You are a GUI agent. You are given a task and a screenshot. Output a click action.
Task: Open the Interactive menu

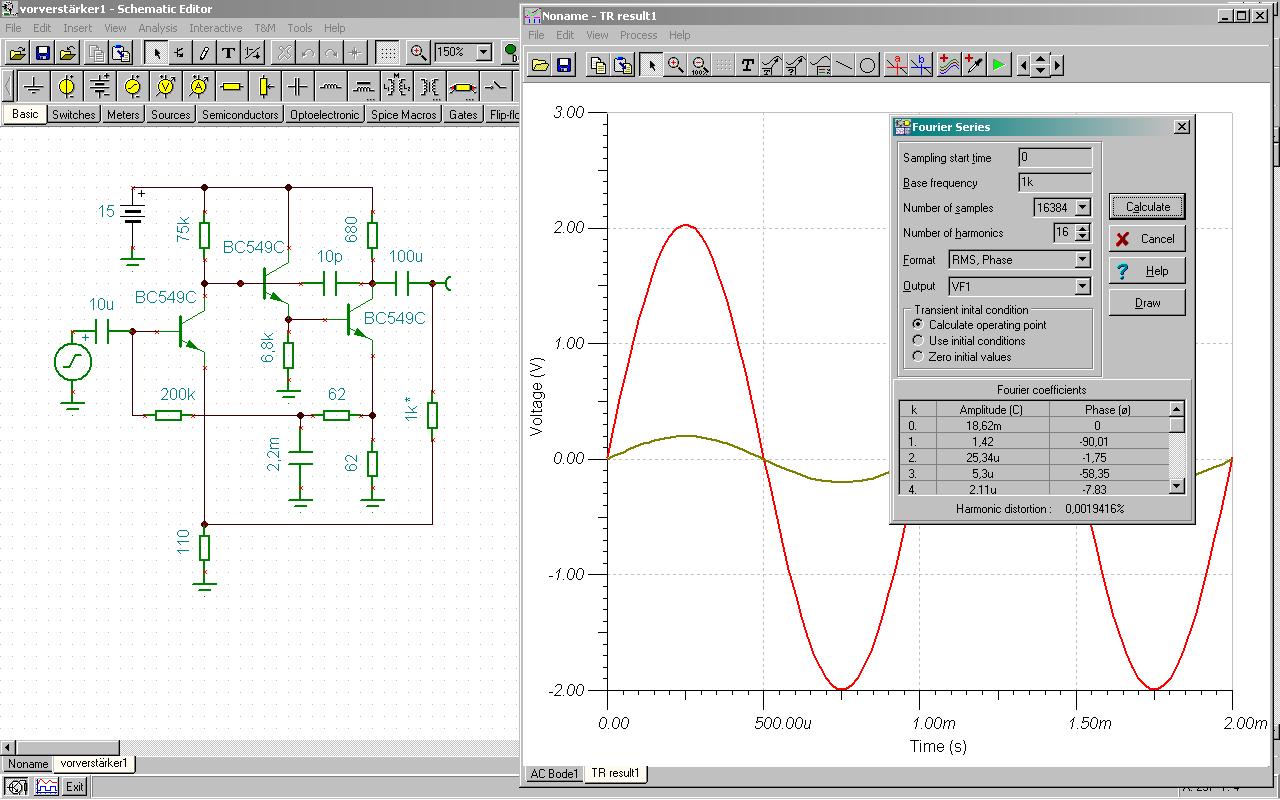pyautogui.click(x=216, y=28)
